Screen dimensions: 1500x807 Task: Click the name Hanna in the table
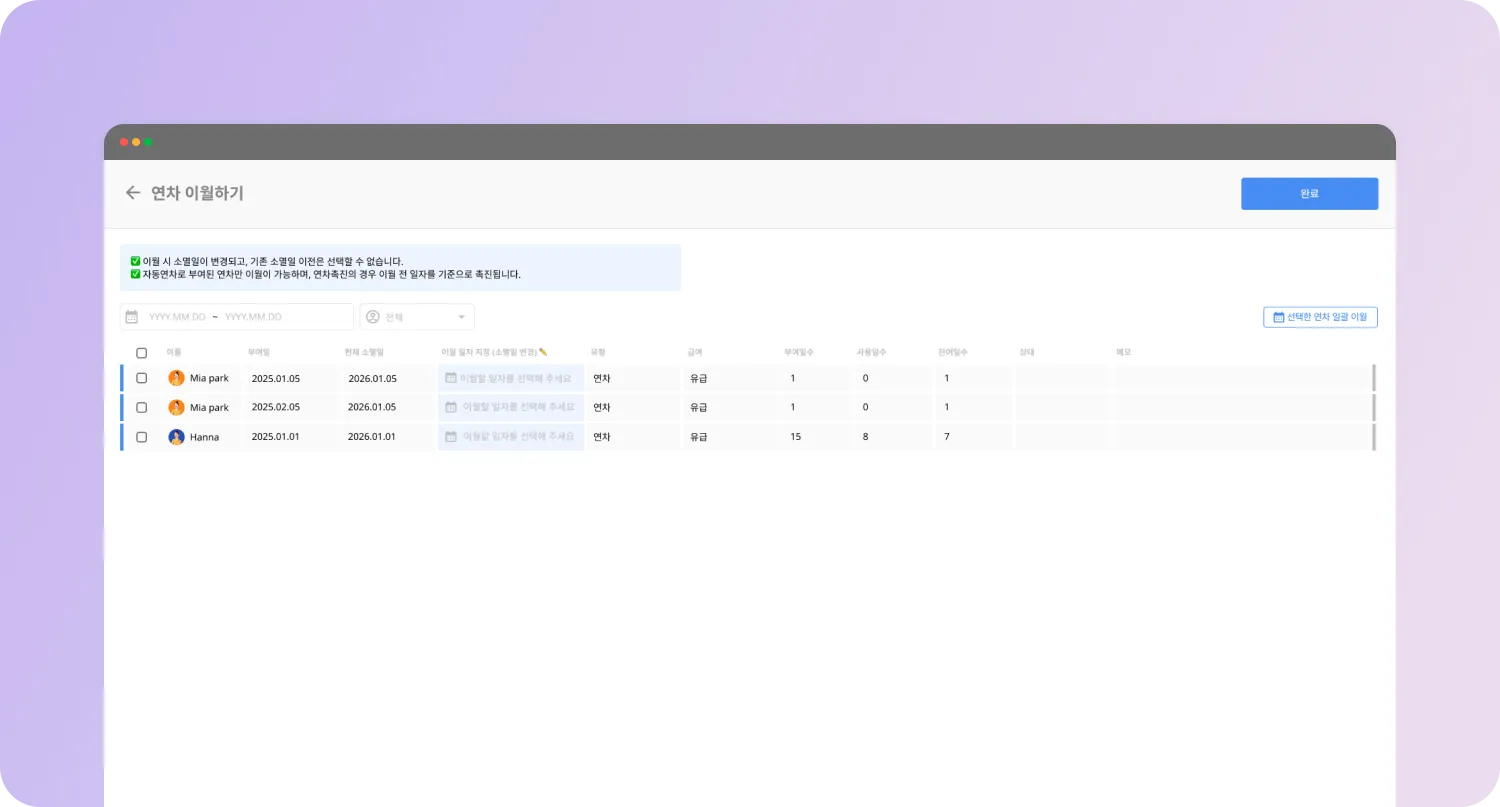[x=204, y=437]
